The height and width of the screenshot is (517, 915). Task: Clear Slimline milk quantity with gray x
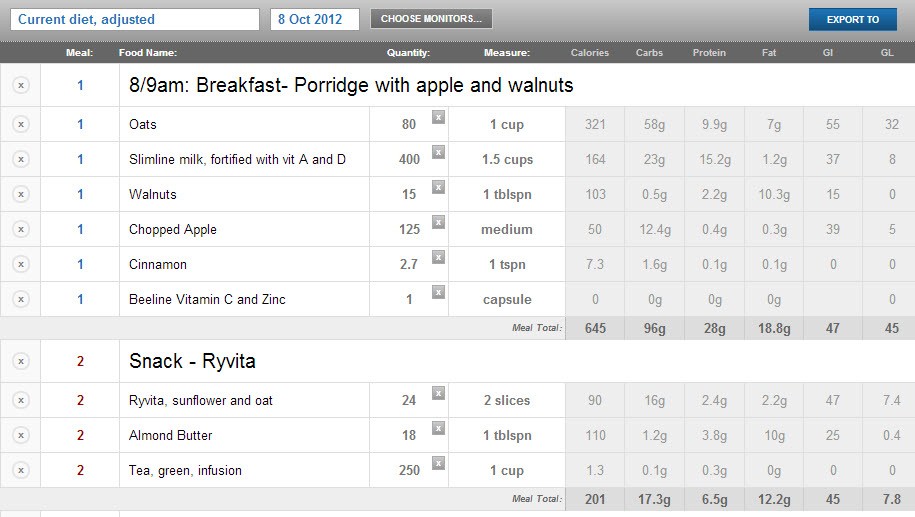click(x=438, y=152)
